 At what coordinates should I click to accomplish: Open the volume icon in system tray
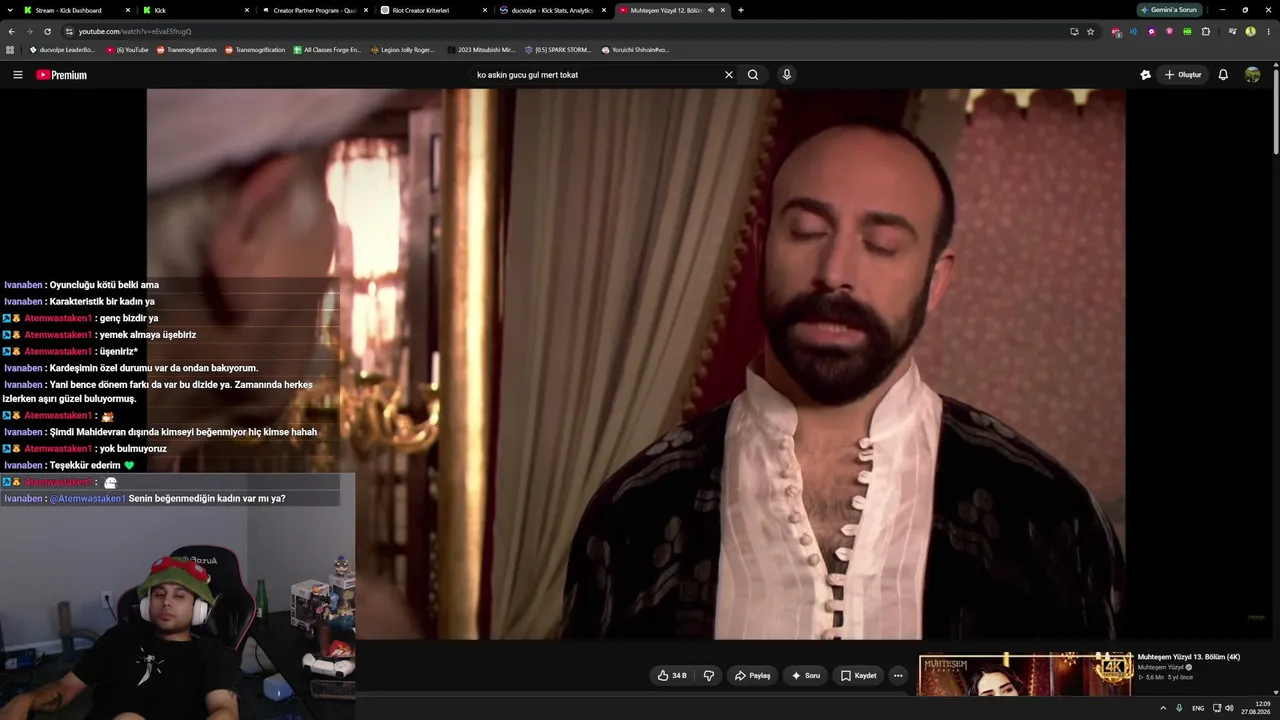[x=1229, y=708]
